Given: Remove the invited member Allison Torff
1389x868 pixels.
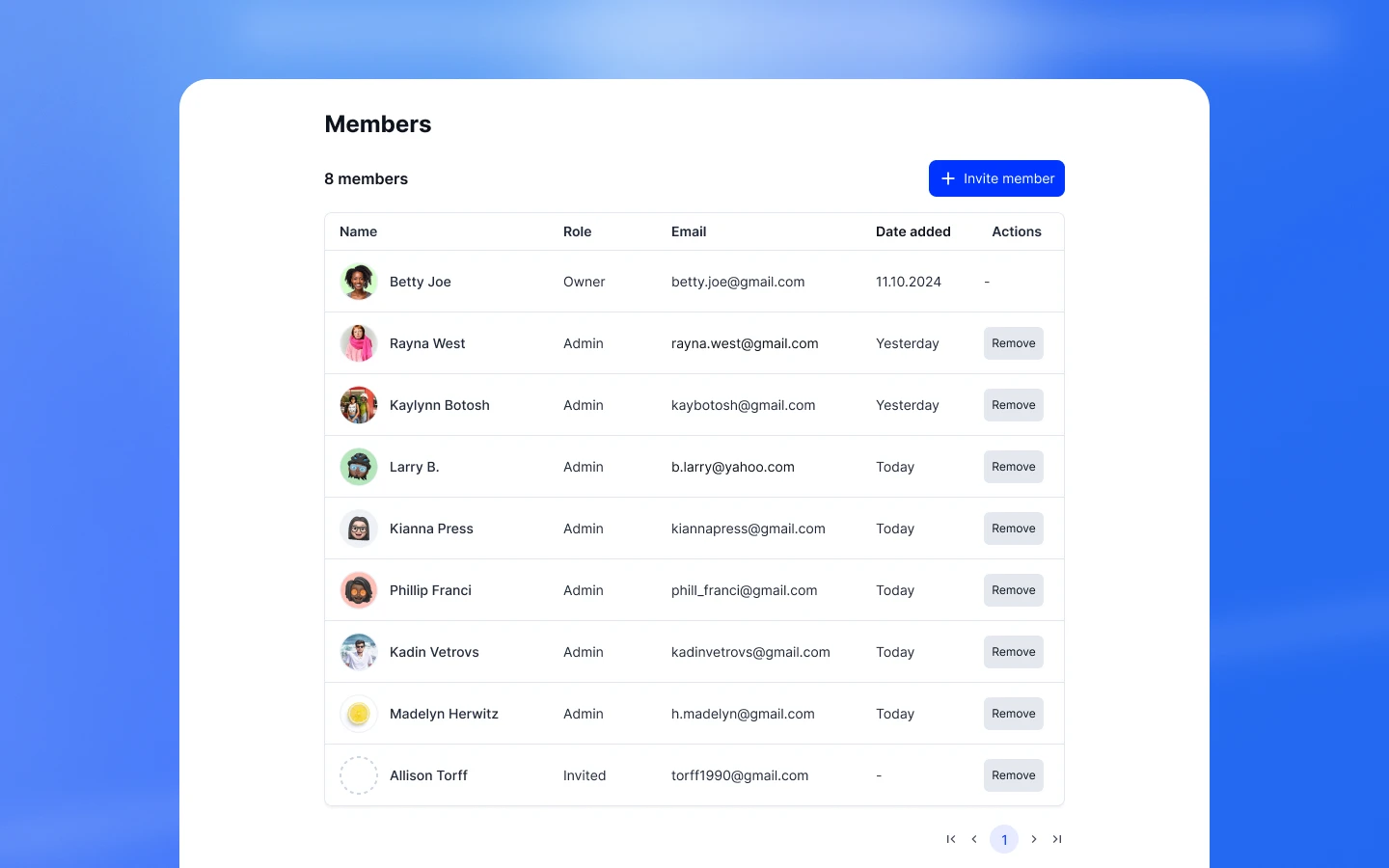Looking at the screenshot, I should point(1013,775).
